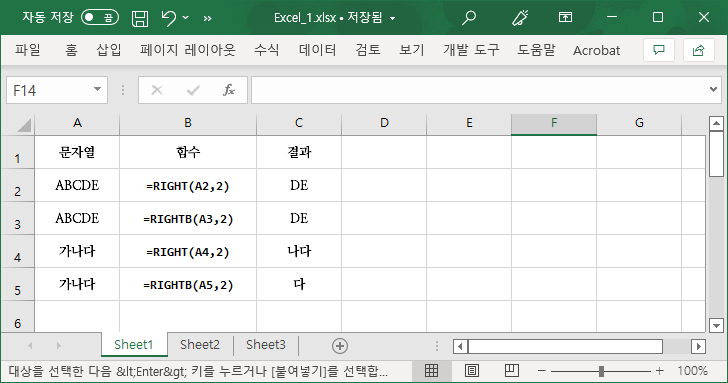The height and width of the screenshot is (383, 728).
Task: Click cell B3 with =RIGHTB(A3,2)
Action: 188,218
